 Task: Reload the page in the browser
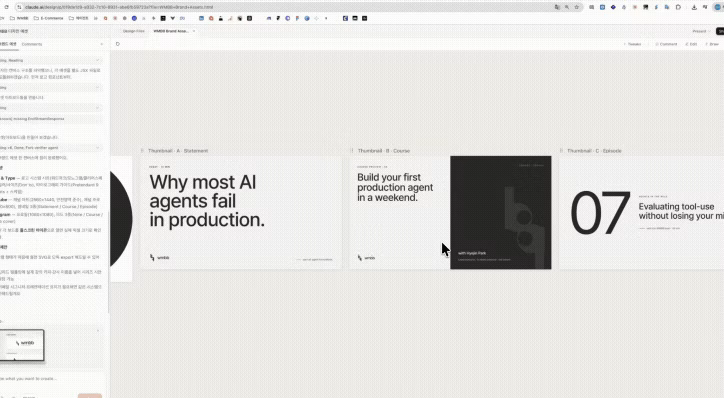(x=6, y=7)
